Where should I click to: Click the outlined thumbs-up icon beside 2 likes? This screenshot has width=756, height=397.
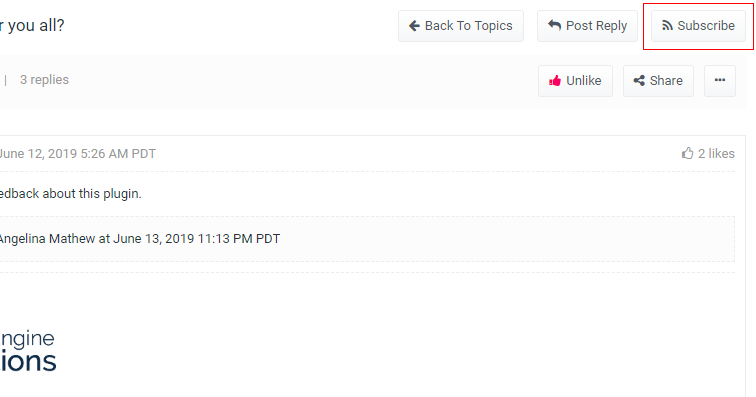tap(688, 153)
